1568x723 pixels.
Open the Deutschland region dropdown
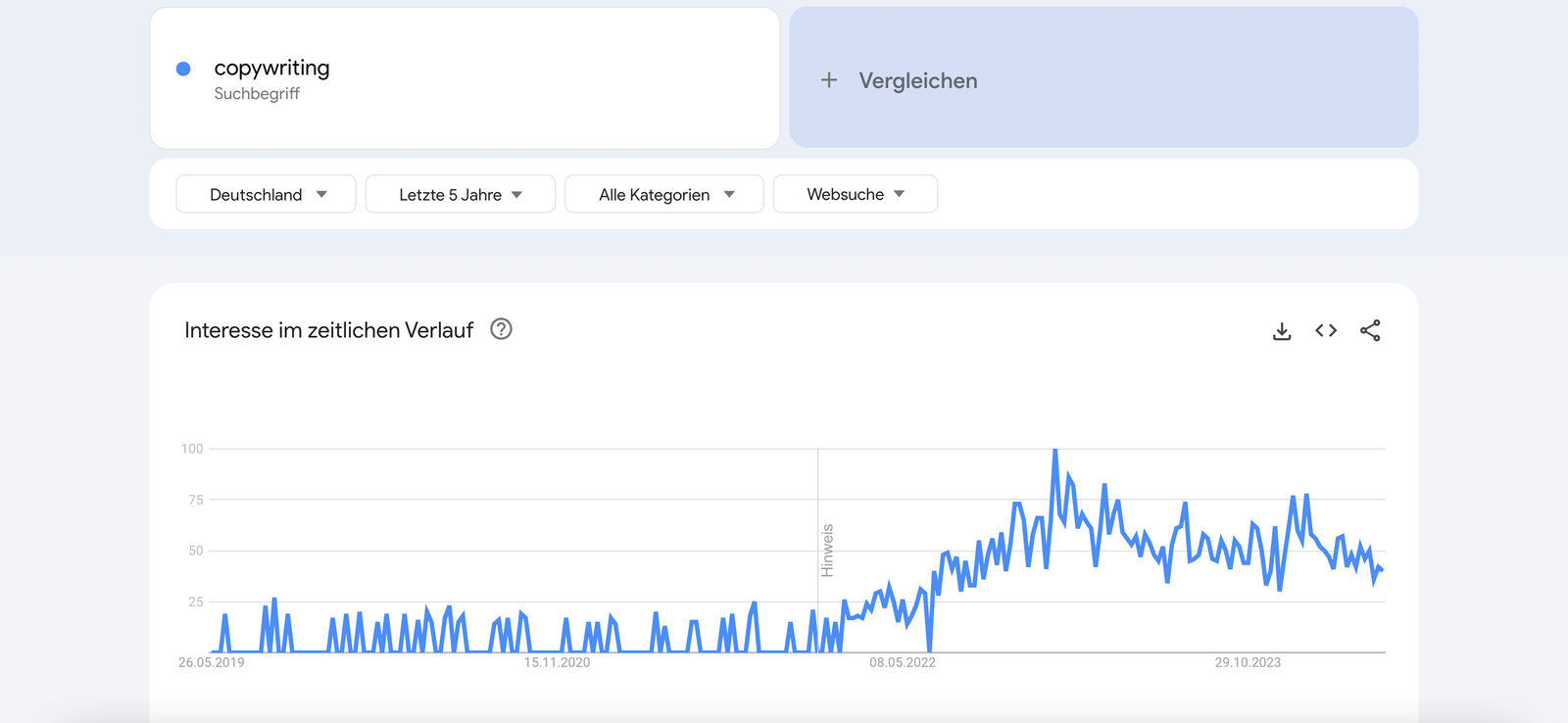click(266, 194)
